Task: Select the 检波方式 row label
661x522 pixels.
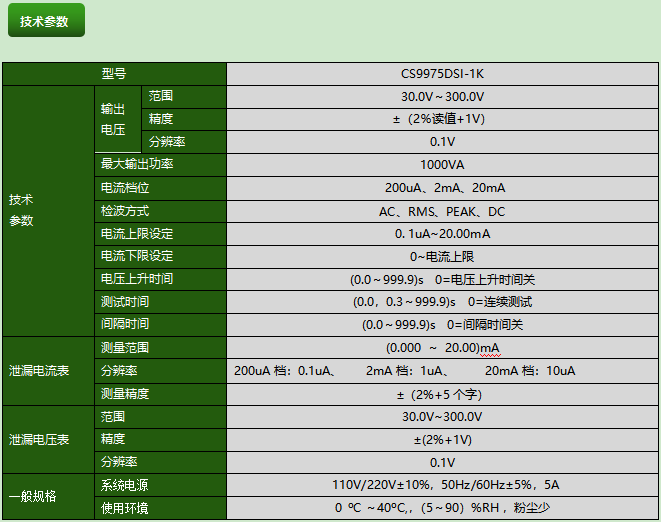Action: click(x=125, y=210)
